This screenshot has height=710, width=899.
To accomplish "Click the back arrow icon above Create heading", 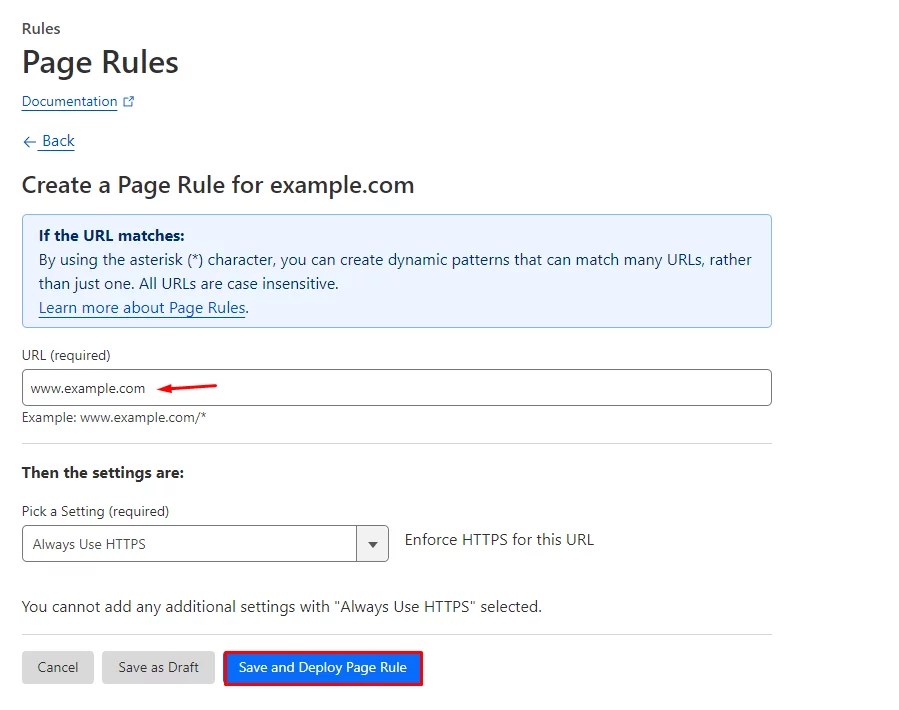I will pos(29,141).
